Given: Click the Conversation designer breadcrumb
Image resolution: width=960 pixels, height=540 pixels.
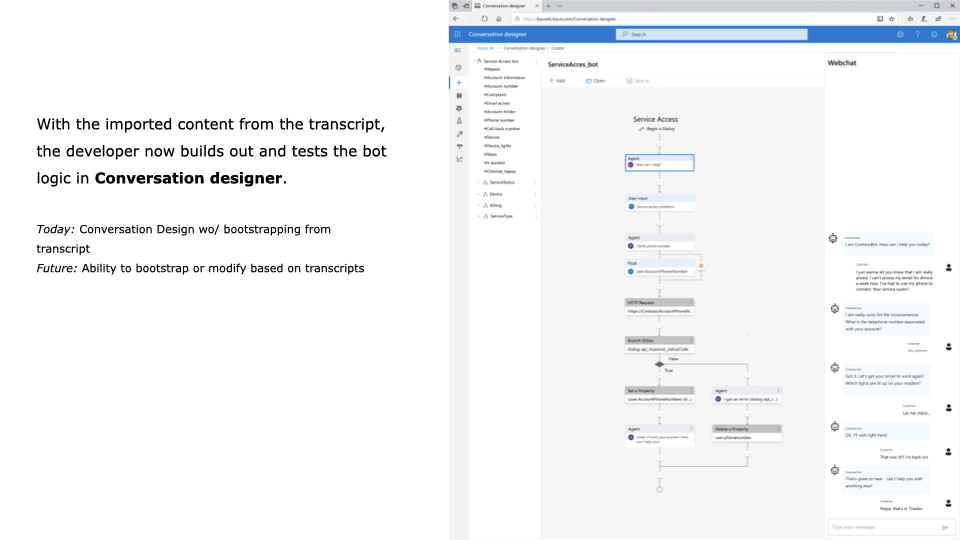Looking at the screenshot, I should tap(524, 48).
